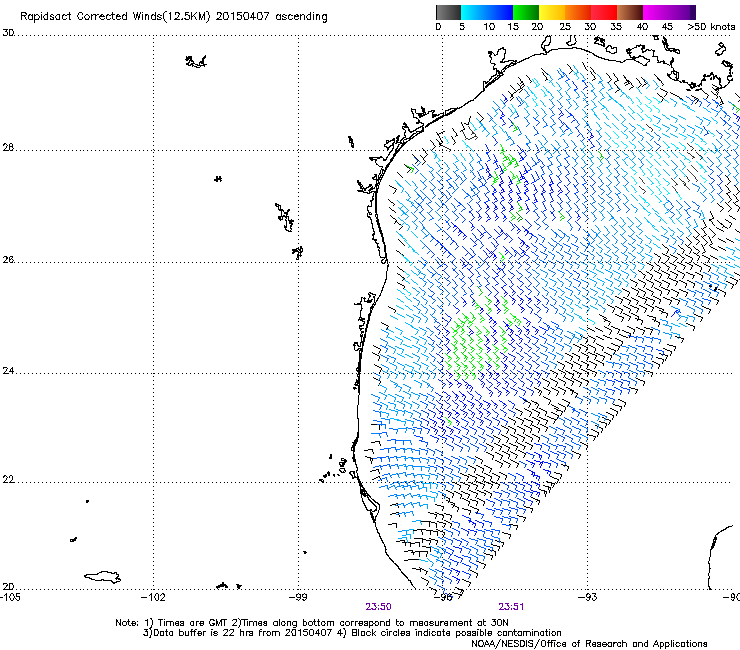This screenshot has width=740, height=650.
Task: Click the legend value '40'
Action: pos(642,27)
